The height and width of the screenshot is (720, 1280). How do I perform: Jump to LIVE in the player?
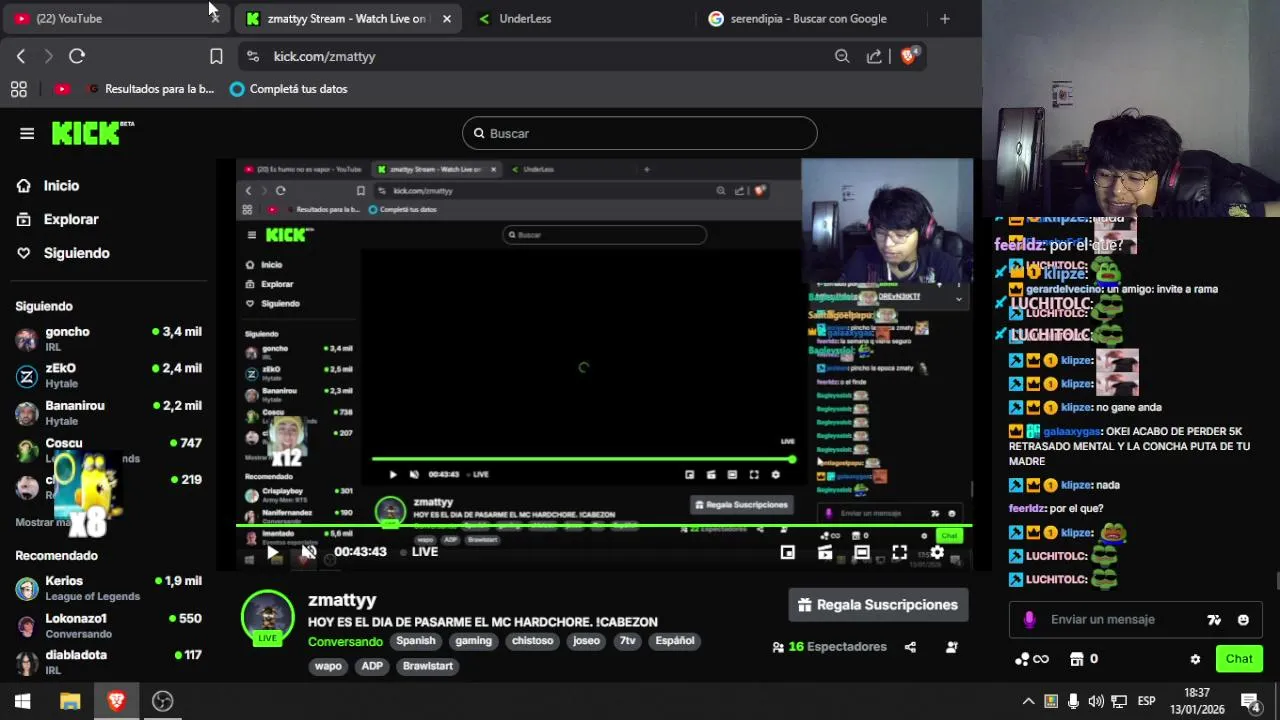(x=420, y=552)
